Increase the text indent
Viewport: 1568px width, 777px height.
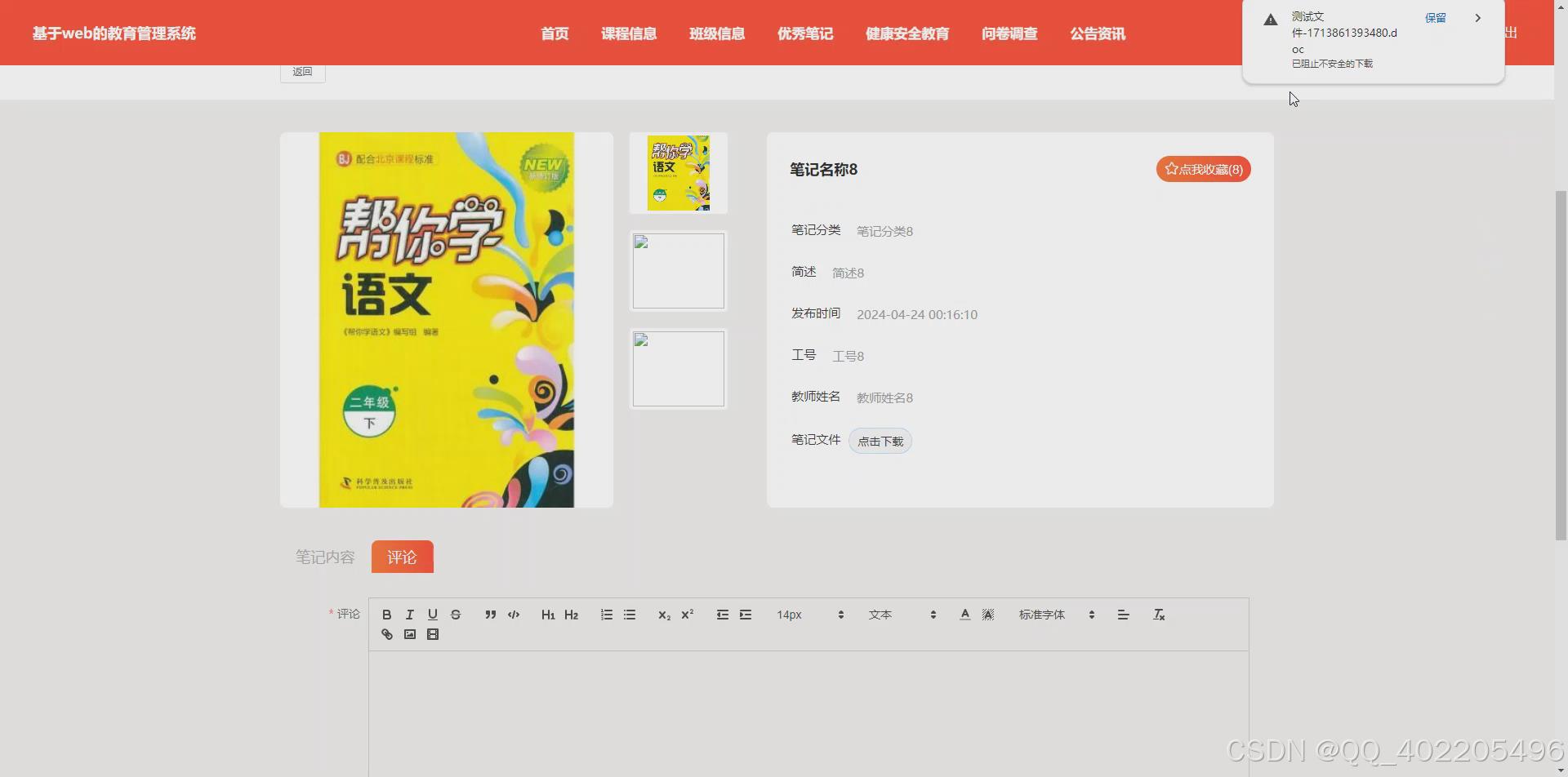(x=746, y=615)
